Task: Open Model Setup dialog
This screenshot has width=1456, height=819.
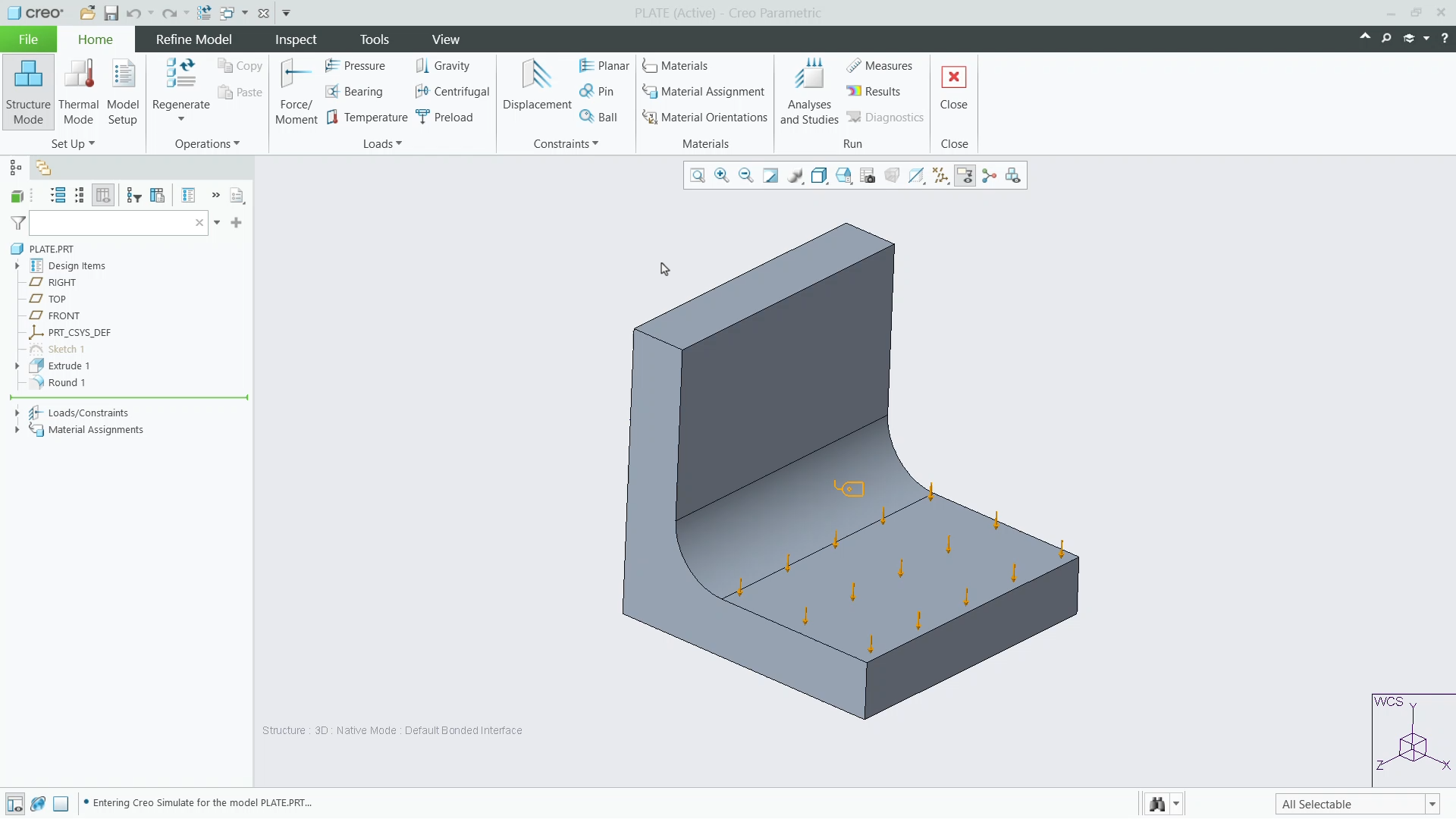Action: coord(123,92)
